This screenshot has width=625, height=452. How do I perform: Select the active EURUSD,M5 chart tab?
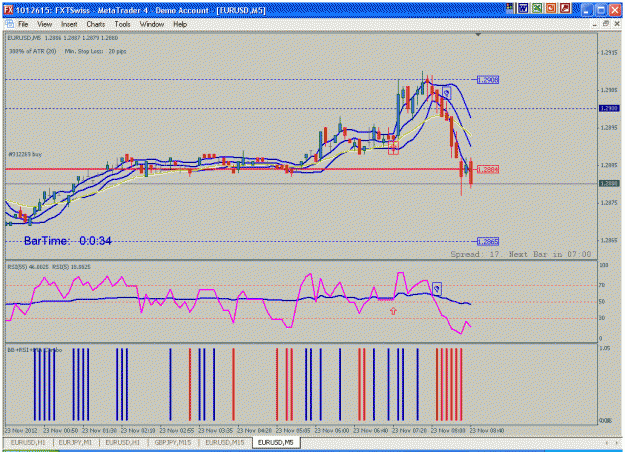pyautogui.click(x=276, y=442)
